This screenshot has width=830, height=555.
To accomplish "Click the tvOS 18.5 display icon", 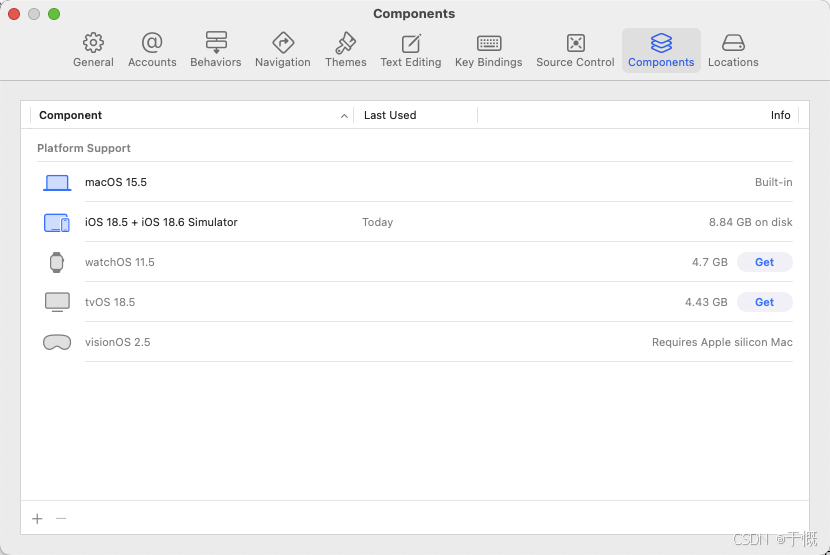I will [57, 302].
